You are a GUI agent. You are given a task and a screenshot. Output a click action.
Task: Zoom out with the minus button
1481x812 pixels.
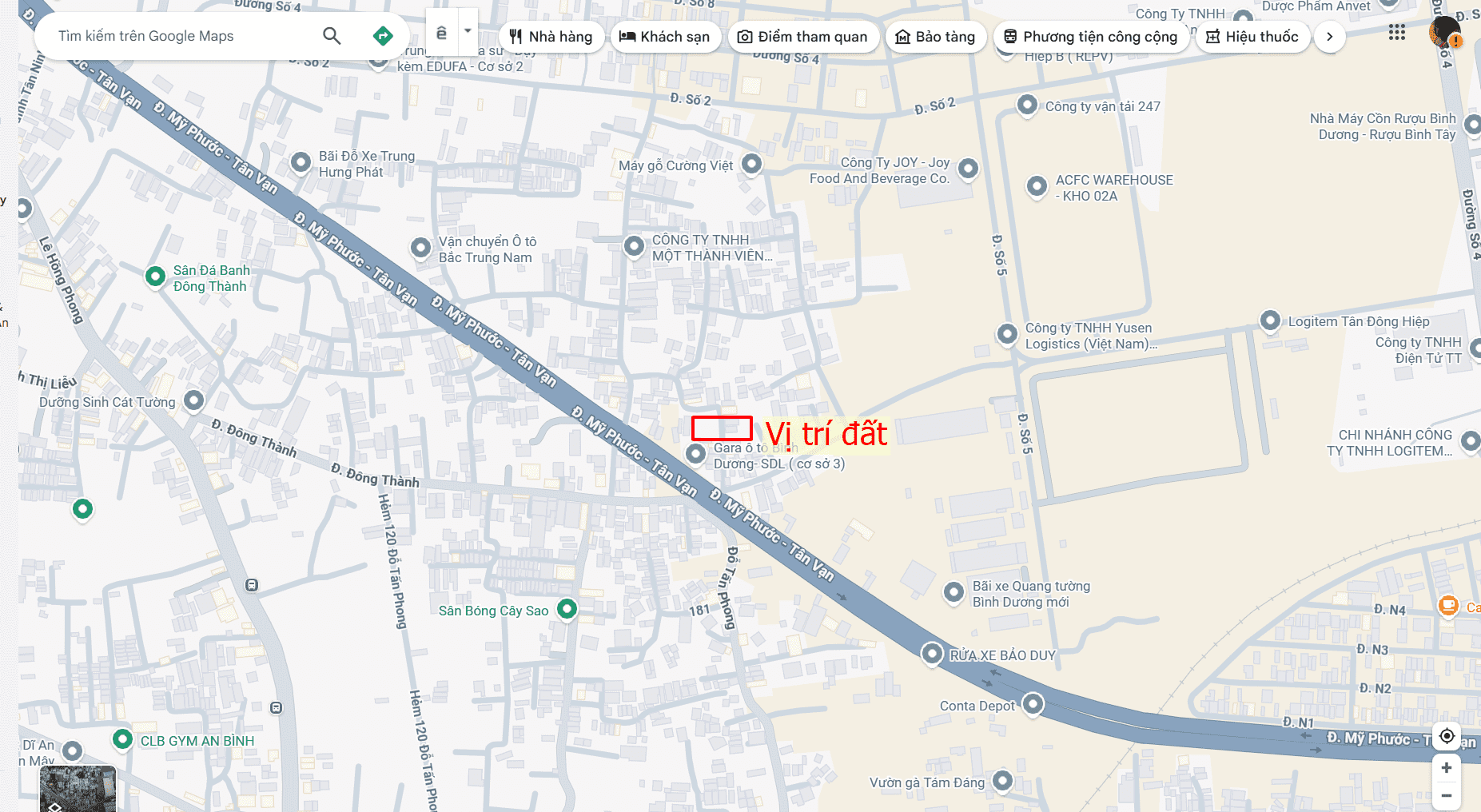[1447, 796]
